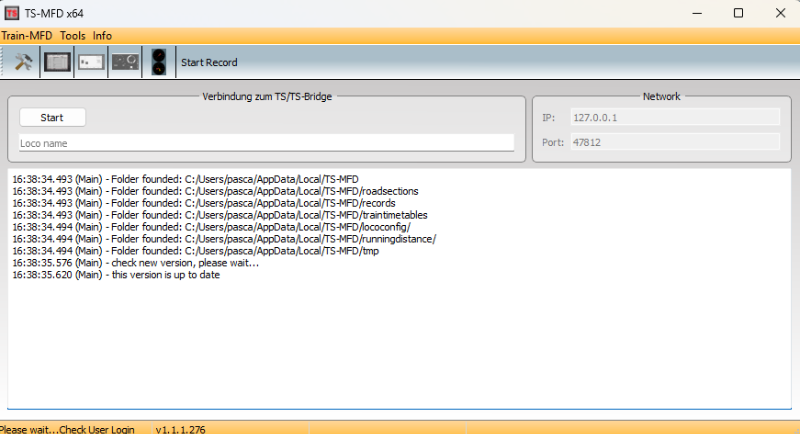Image resolution: width=800 pixels, height=434 pixels.
Task: Open the Train-MFD menu
Action: [x=27, y=35]
